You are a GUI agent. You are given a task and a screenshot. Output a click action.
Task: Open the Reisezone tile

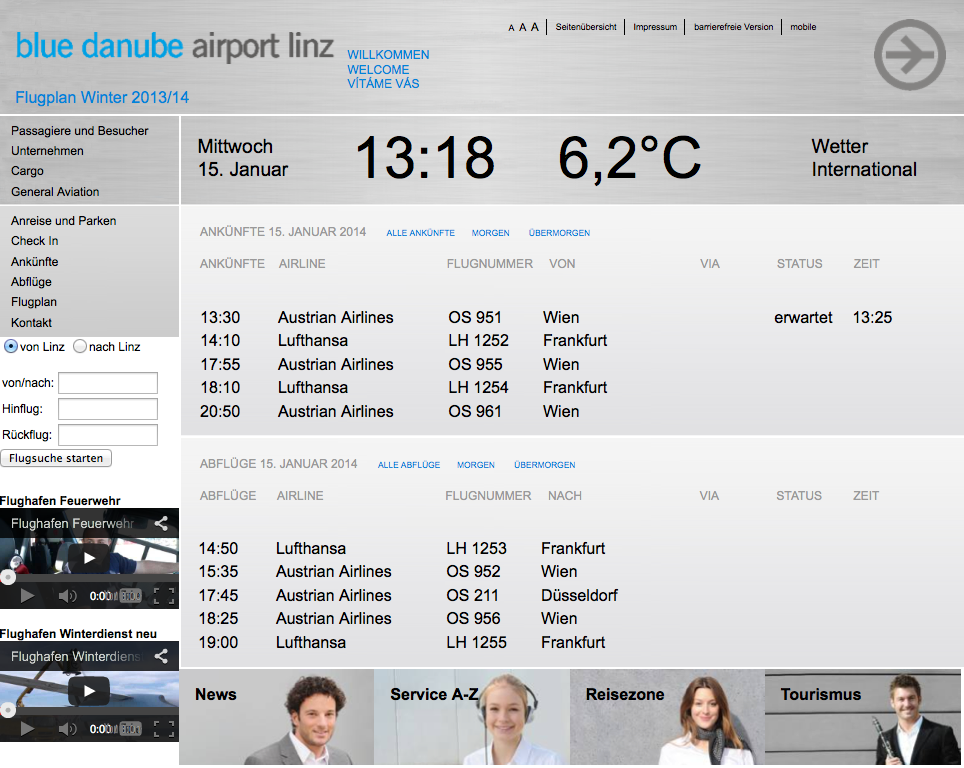pyautogui.click(x=667, y=717)
